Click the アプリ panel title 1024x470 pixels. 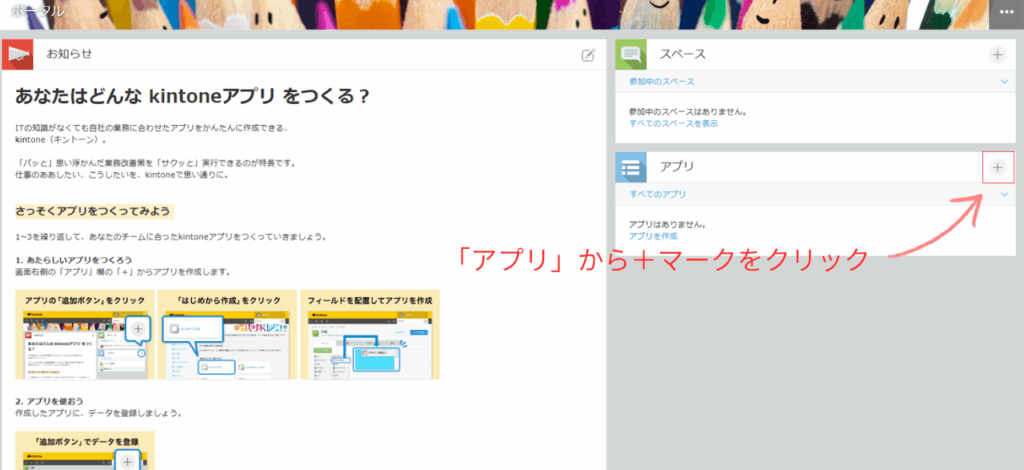677,167
